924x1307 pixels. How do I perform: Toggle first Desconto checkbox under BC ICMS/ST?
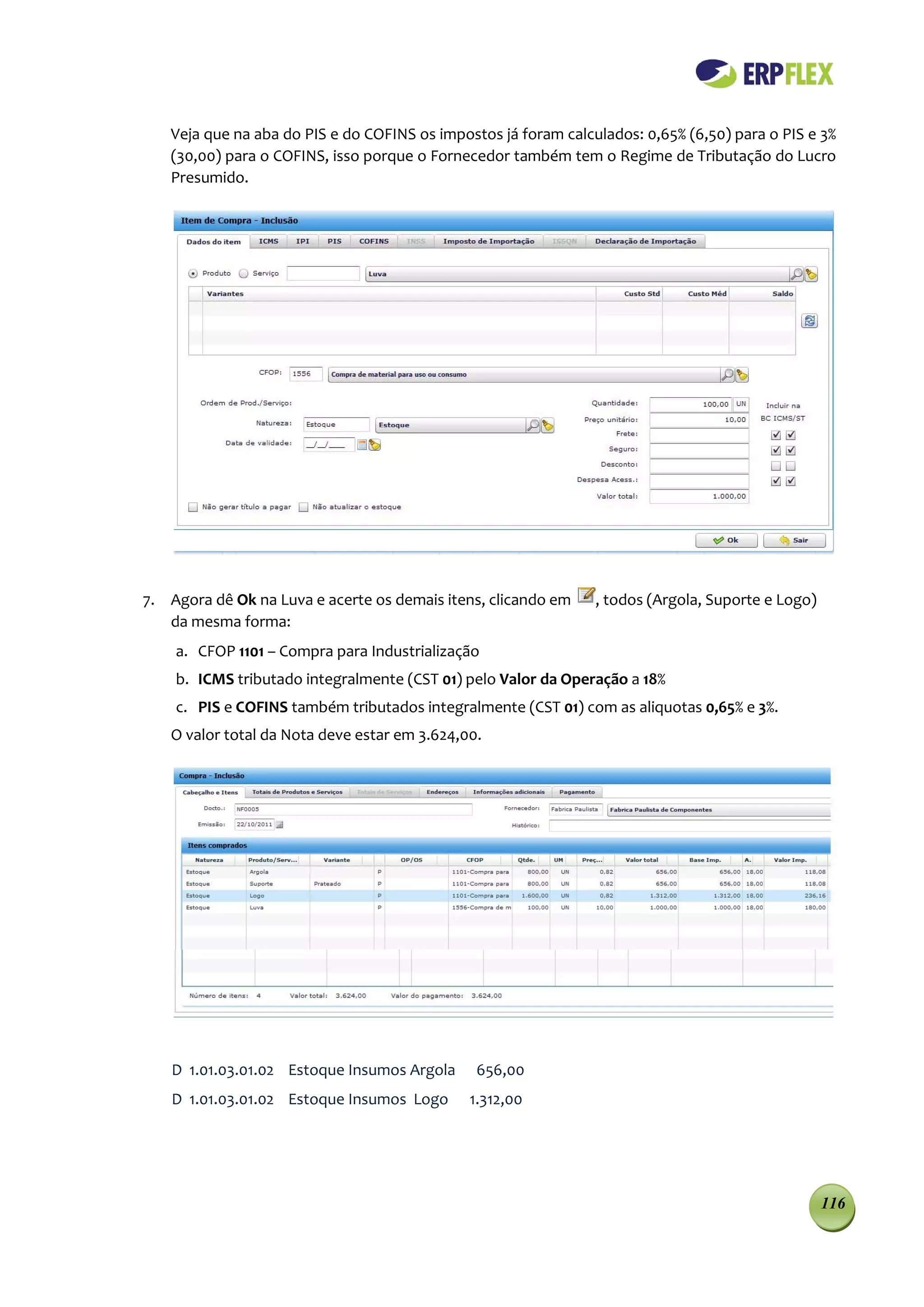pos(776,466)
